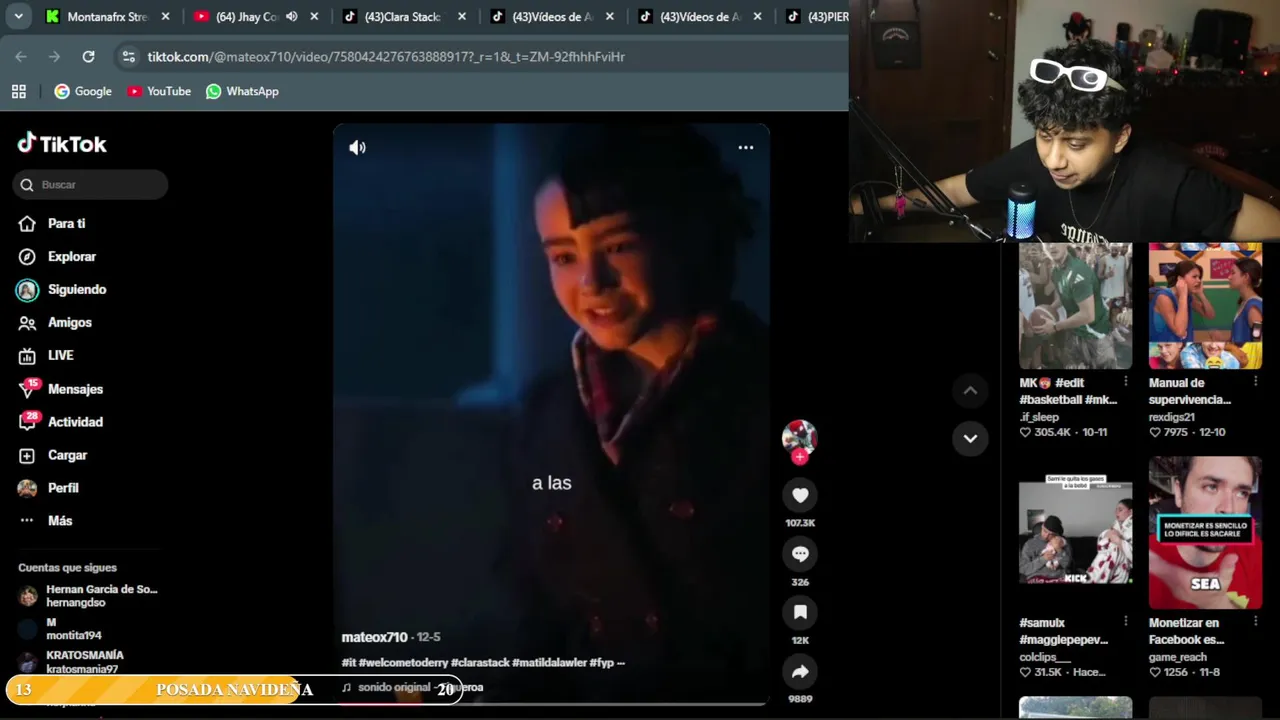Open the Amigos section
The width and height of the screenshot is (1280, 720).
point(55,322)
